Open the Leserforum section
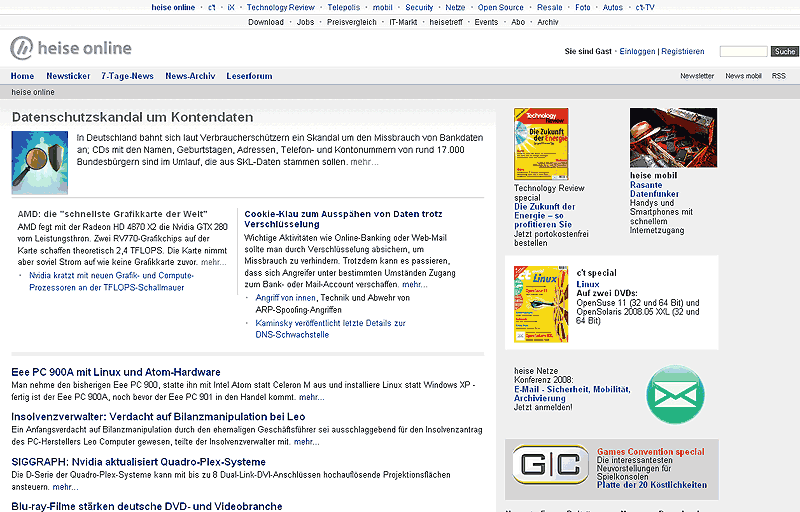Image resolution: width=800 pixels, height=512 pixels. (249, 76)
